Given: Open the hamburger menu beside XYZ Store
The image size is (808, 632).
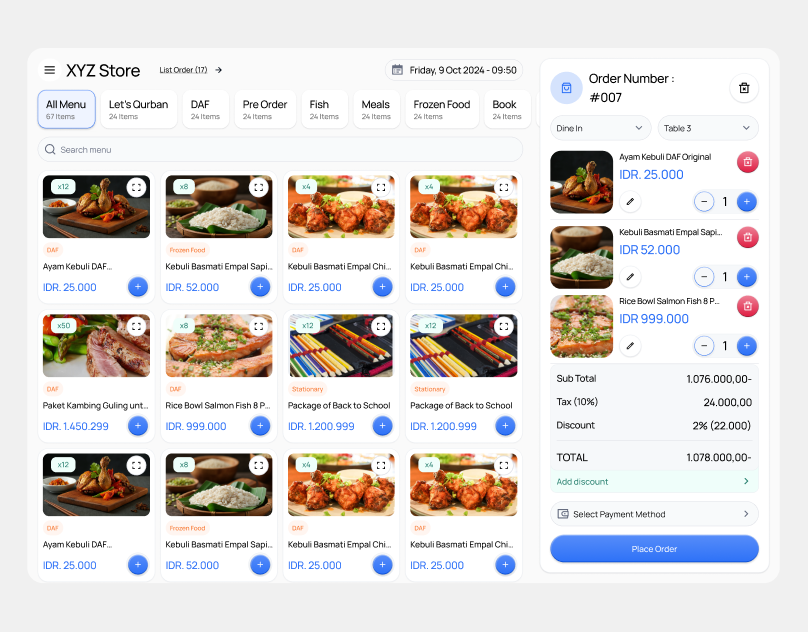Looking at the screenshot, I should click(x=49, y=70).
